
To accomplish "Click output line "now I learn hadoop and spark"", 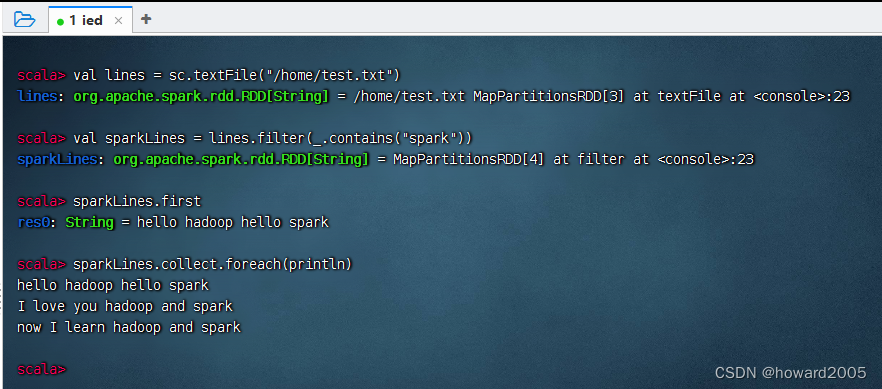I will click(x=129, y=327).
